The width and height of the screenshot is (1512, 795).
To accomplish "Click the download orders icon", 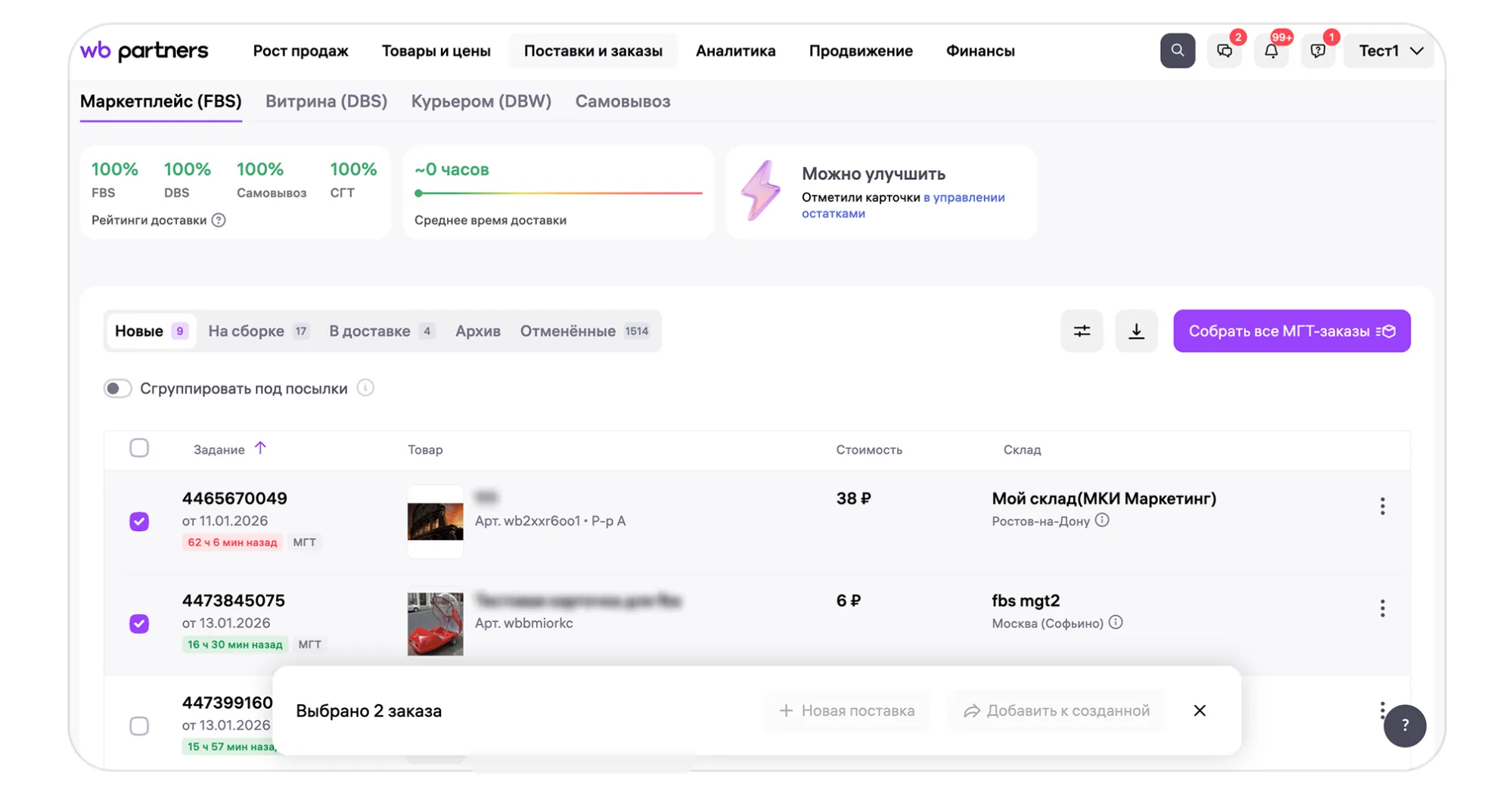I will tap(1136, 331).
